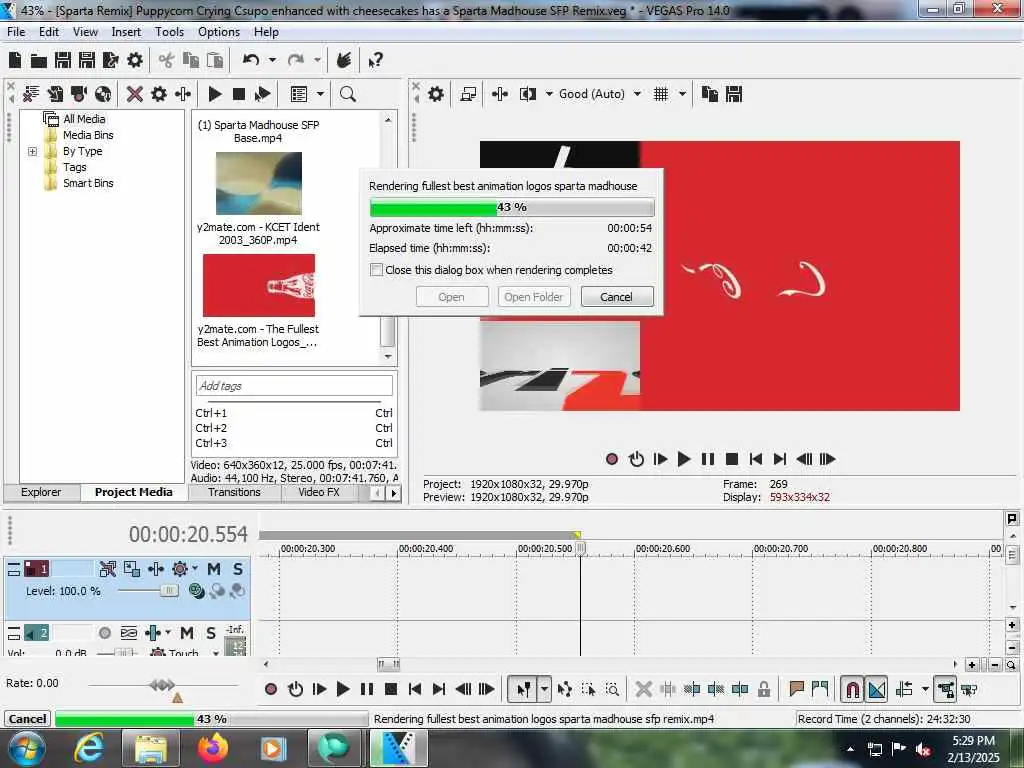Viewport: 1024px width, 768px height.
Task: Cancel rendering in the progress dialog
Action: (616, 297)
